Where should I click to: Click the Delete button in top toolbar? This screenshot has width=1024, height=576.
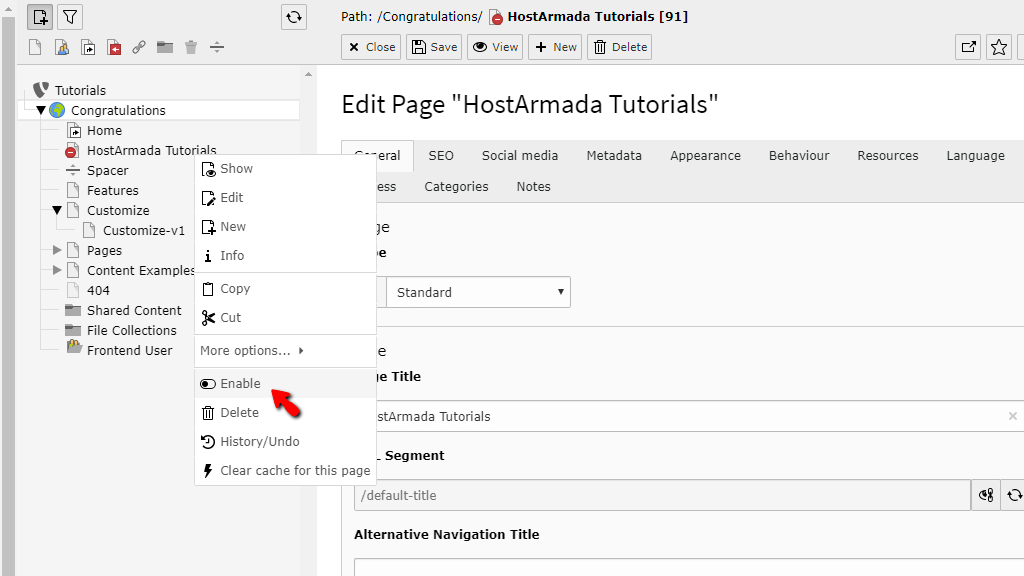620,47
